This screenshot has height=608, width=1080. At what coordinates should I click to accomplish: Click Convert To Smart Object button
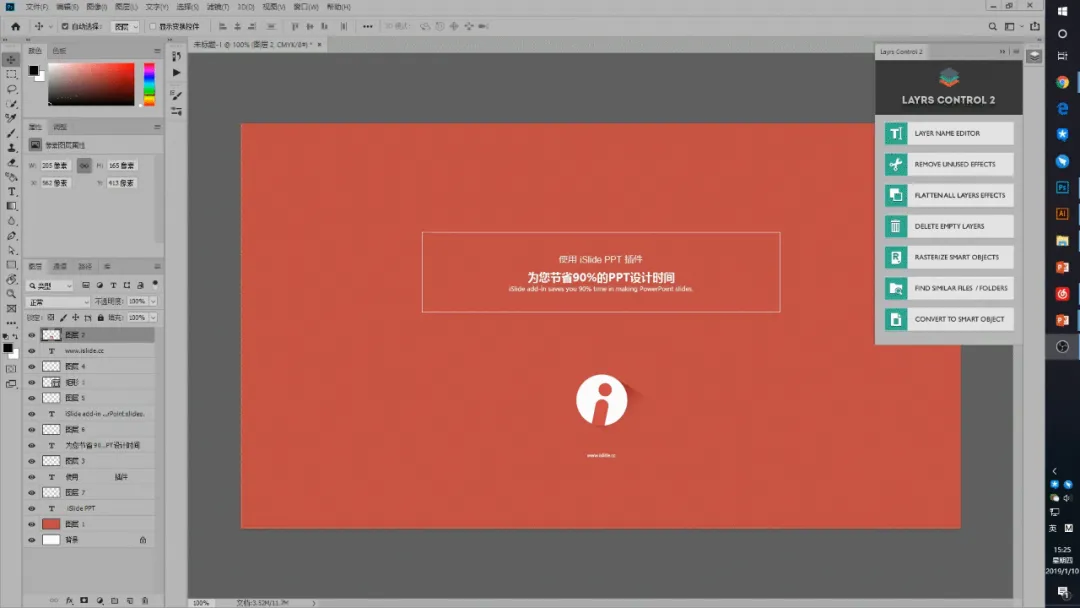pos(949,319)
